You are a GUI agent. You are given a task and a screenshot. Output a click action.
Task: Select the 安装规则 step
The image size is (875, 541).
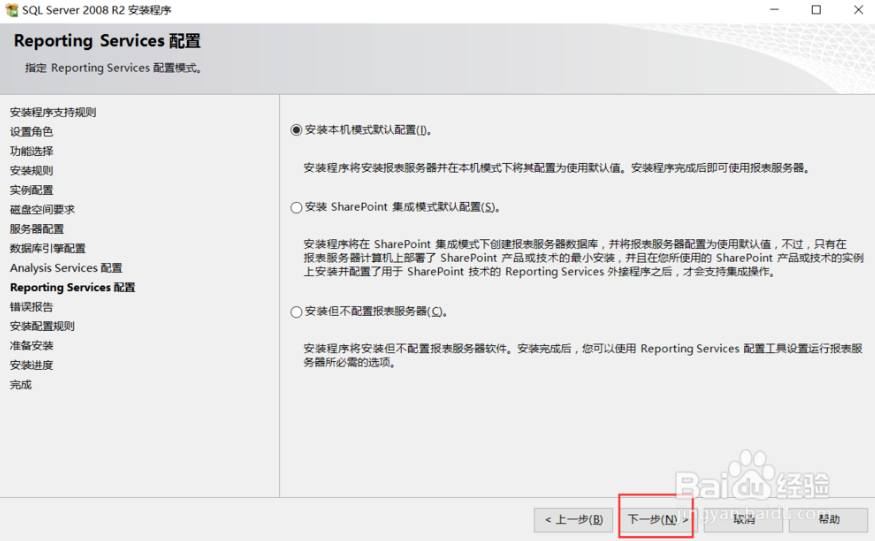click(x=31, y=171)
